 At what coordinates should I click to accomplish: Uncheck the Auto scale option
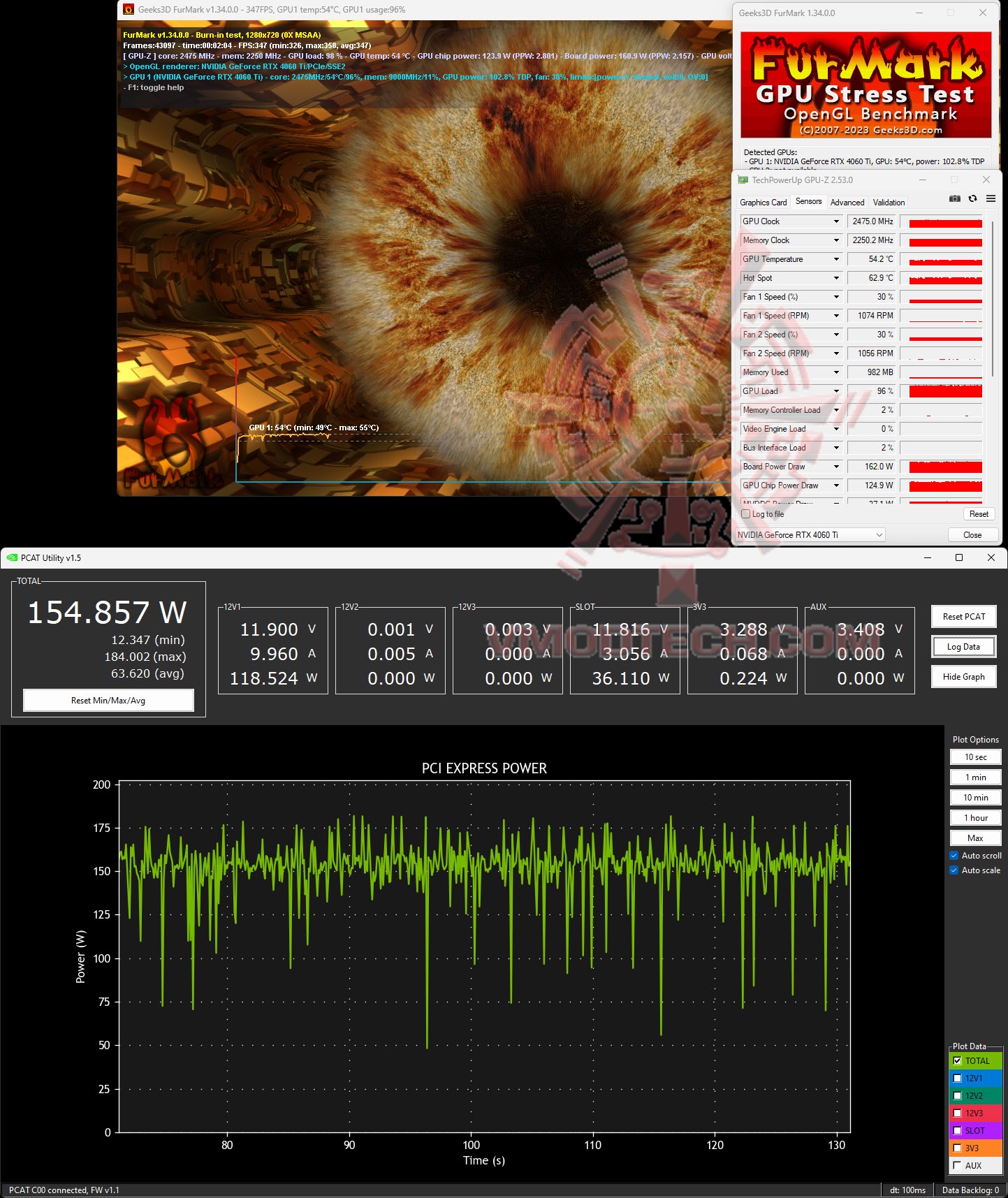[x=954, y=870]
